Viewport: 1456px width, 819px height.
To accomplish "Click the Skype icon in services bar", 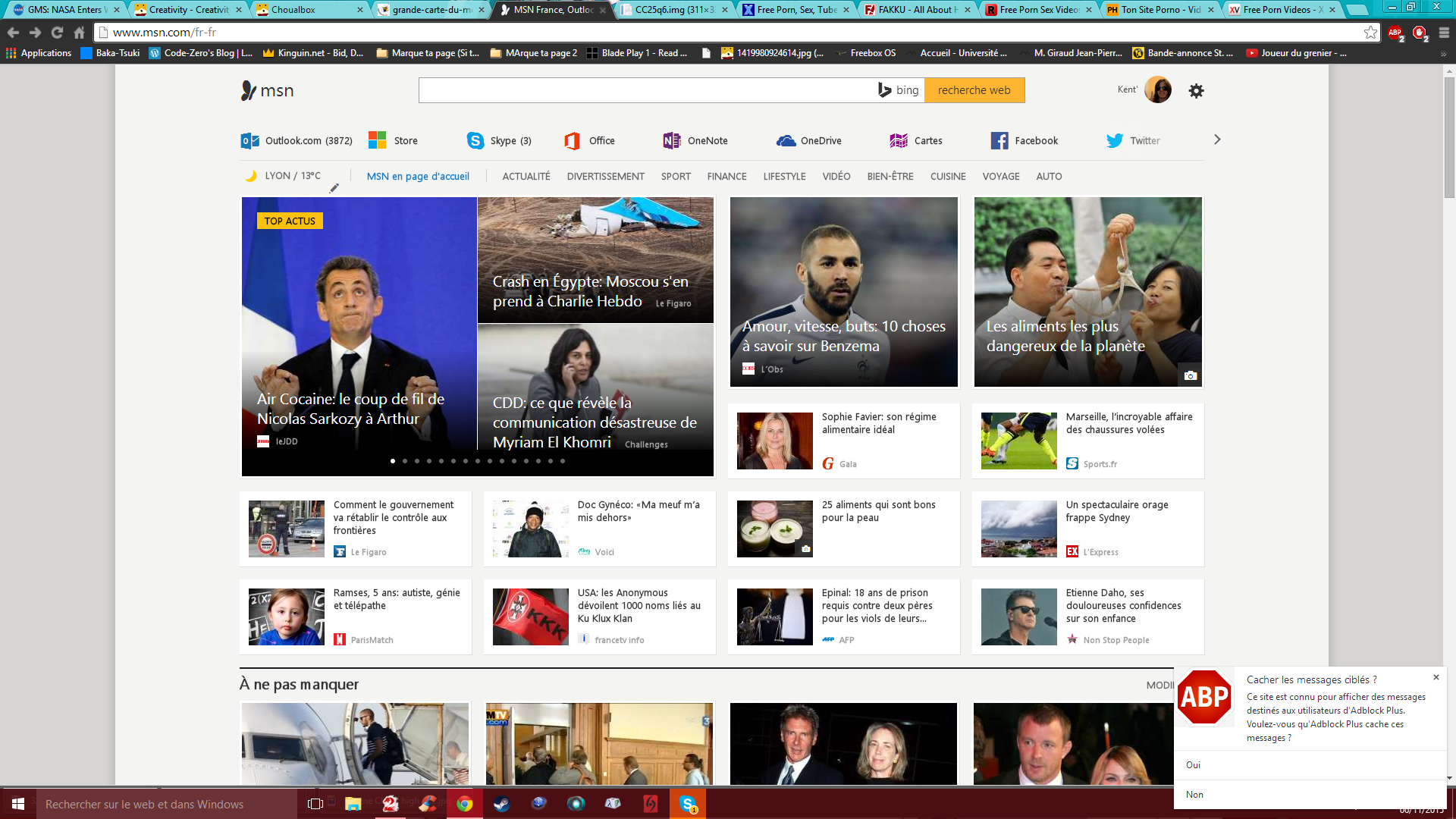I will click(475, 141).
